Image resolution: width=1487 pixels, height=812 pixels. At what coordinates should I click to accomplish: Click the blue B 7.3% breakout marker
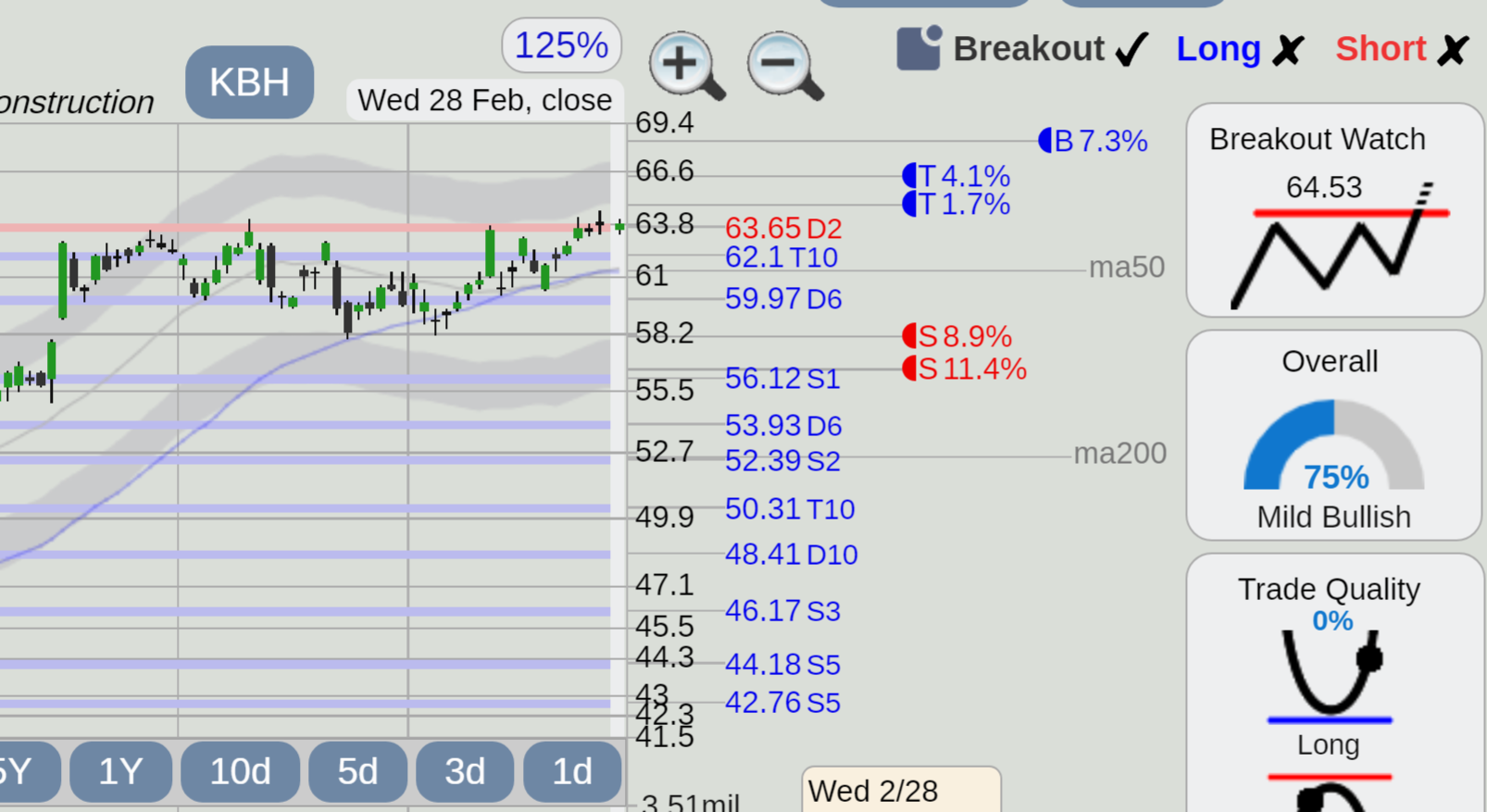[1093, 141]
